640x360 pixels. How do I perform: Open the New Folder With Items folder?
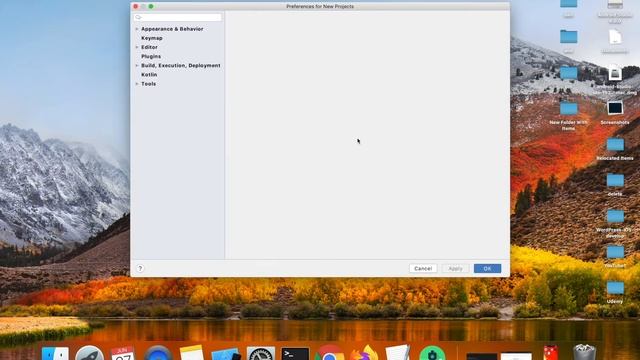pos(569,109)
